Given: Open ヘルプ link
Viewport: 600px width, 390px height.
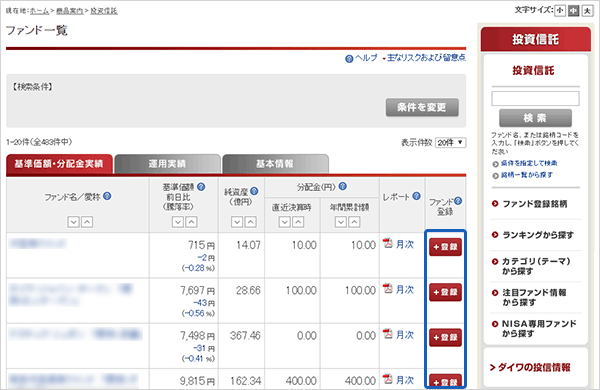Looking at the screenshot, I should [x=366, y=58].
